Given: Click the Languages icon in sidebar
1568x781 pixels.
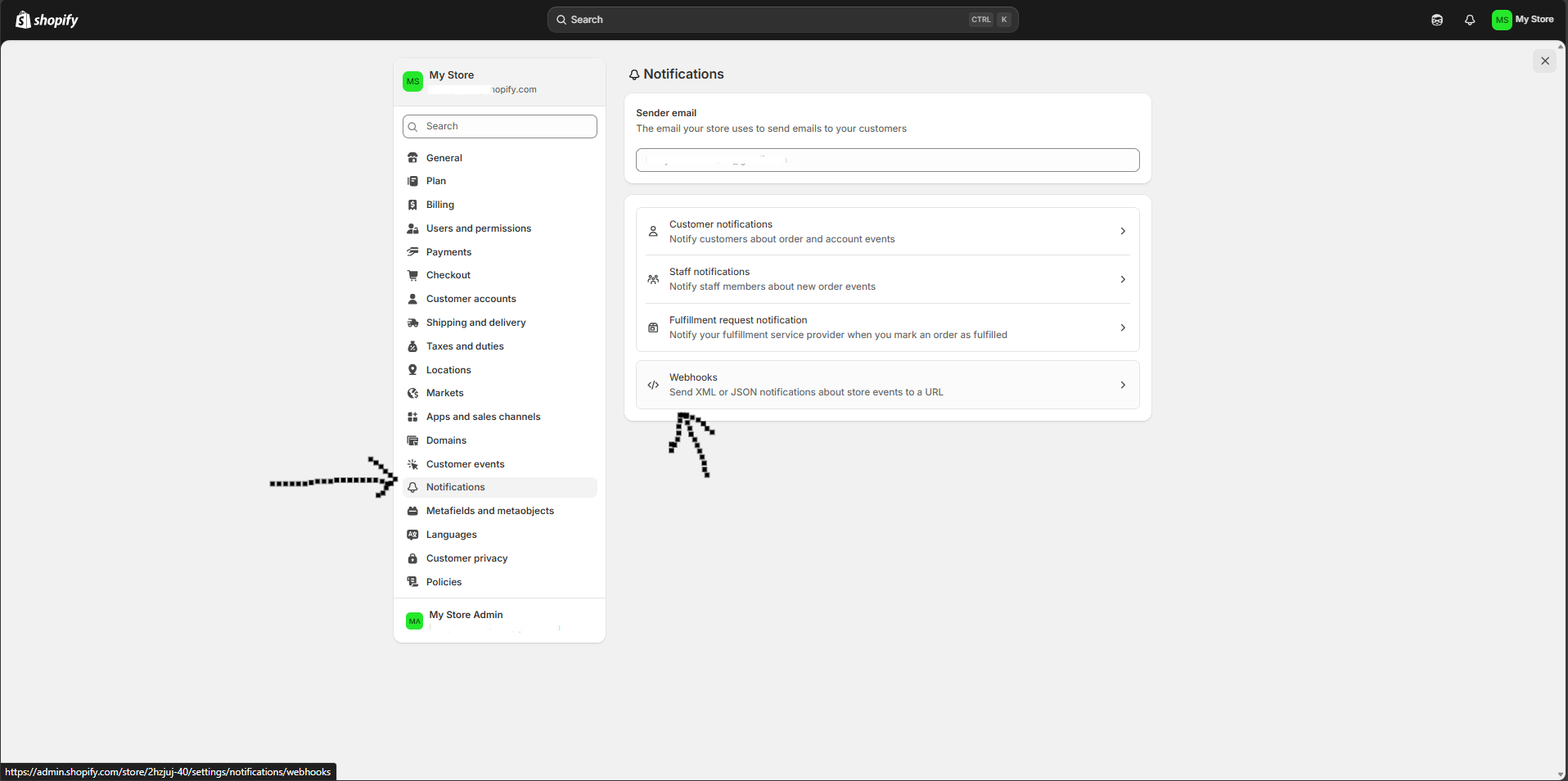Looking at the screenshot, I should [413, 535].
